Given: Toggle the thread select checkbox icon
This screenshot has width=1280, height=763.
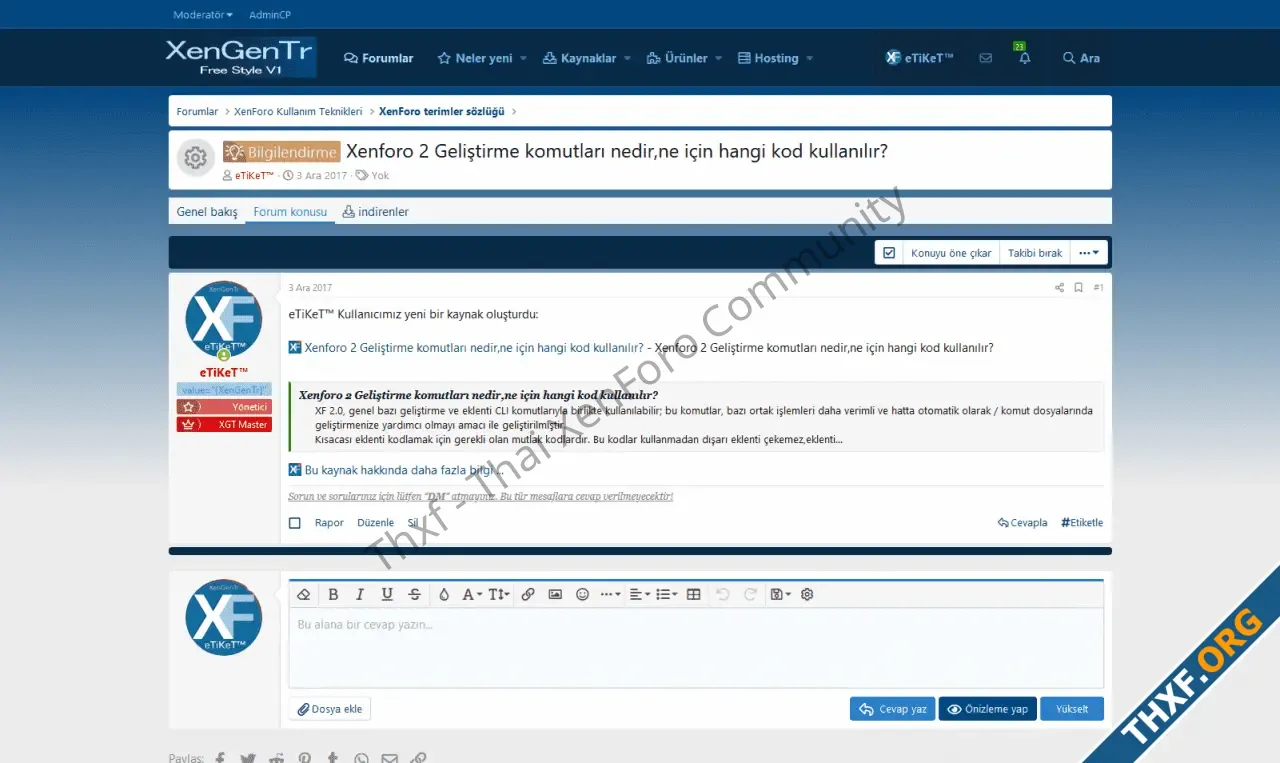Looking at the screenshot, I should pos(889,253).
